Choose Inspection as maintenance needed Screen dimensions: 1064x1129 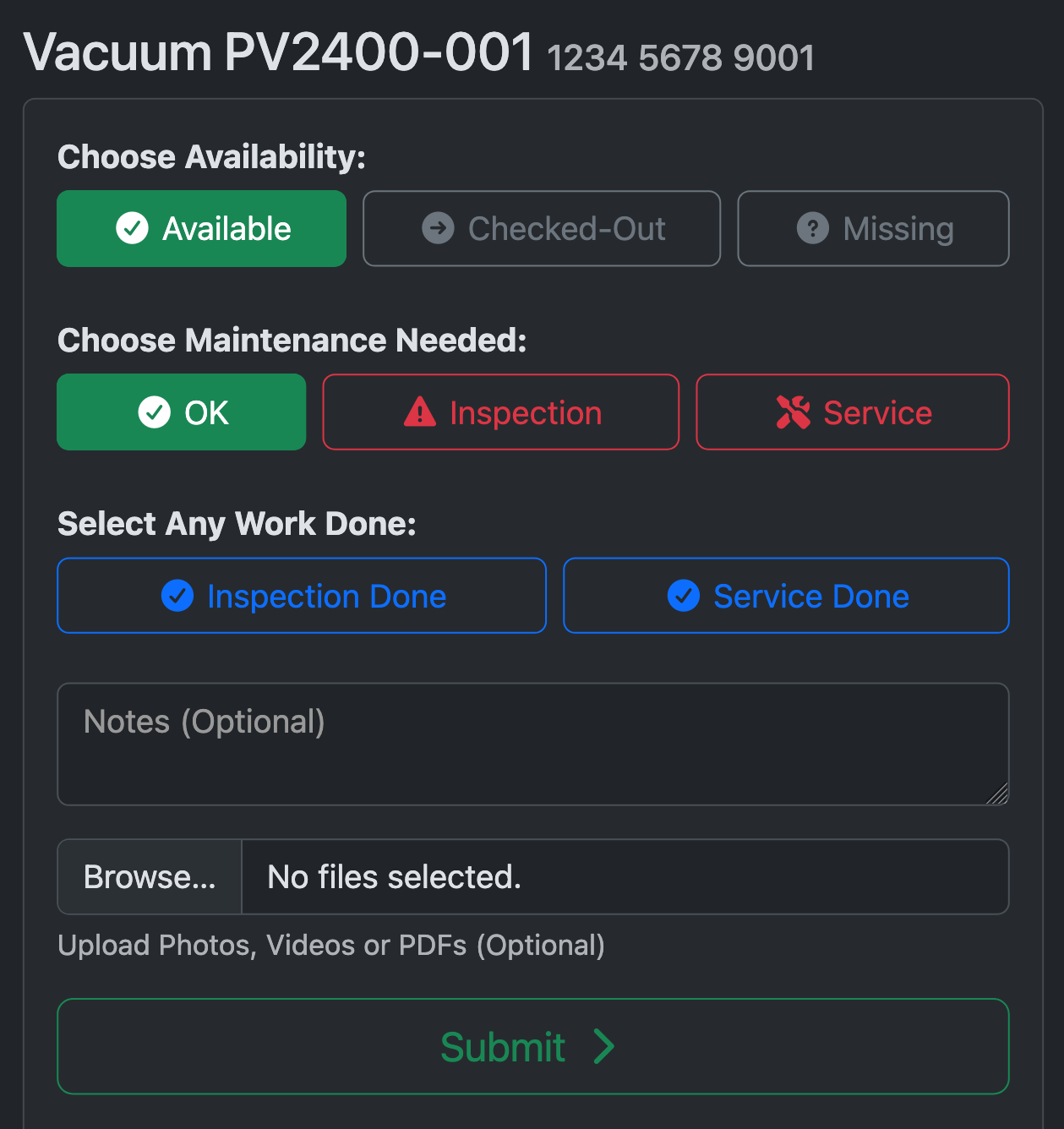(x=501, y=412)
